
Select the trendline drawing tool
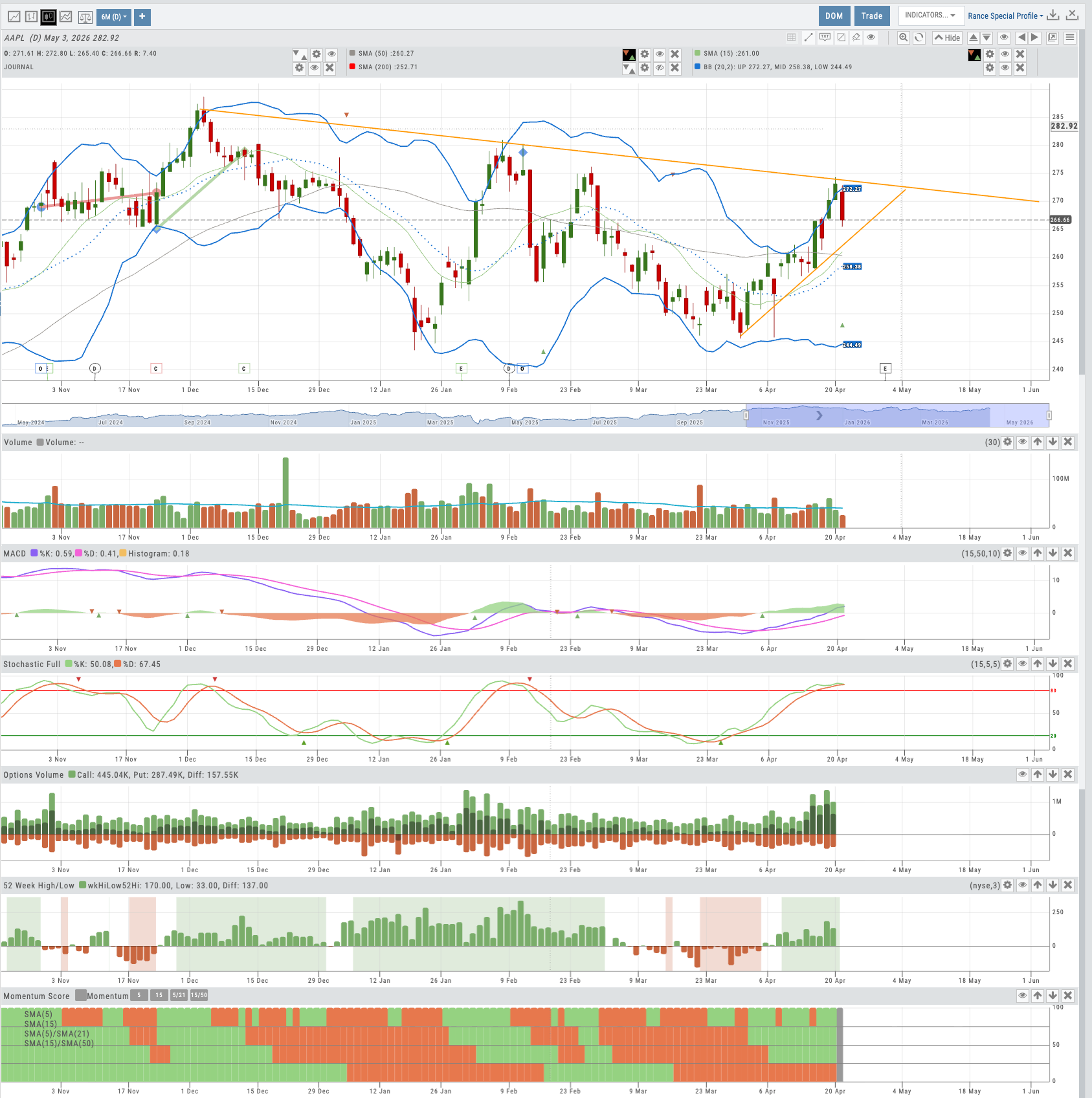tap(808, 38)
